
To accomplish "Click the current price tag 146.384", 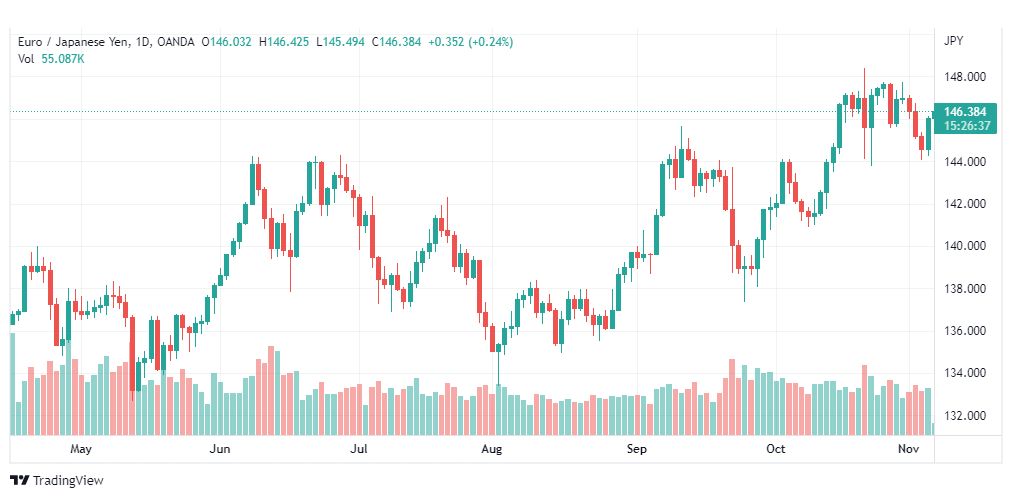I will [x=965, y=112].
